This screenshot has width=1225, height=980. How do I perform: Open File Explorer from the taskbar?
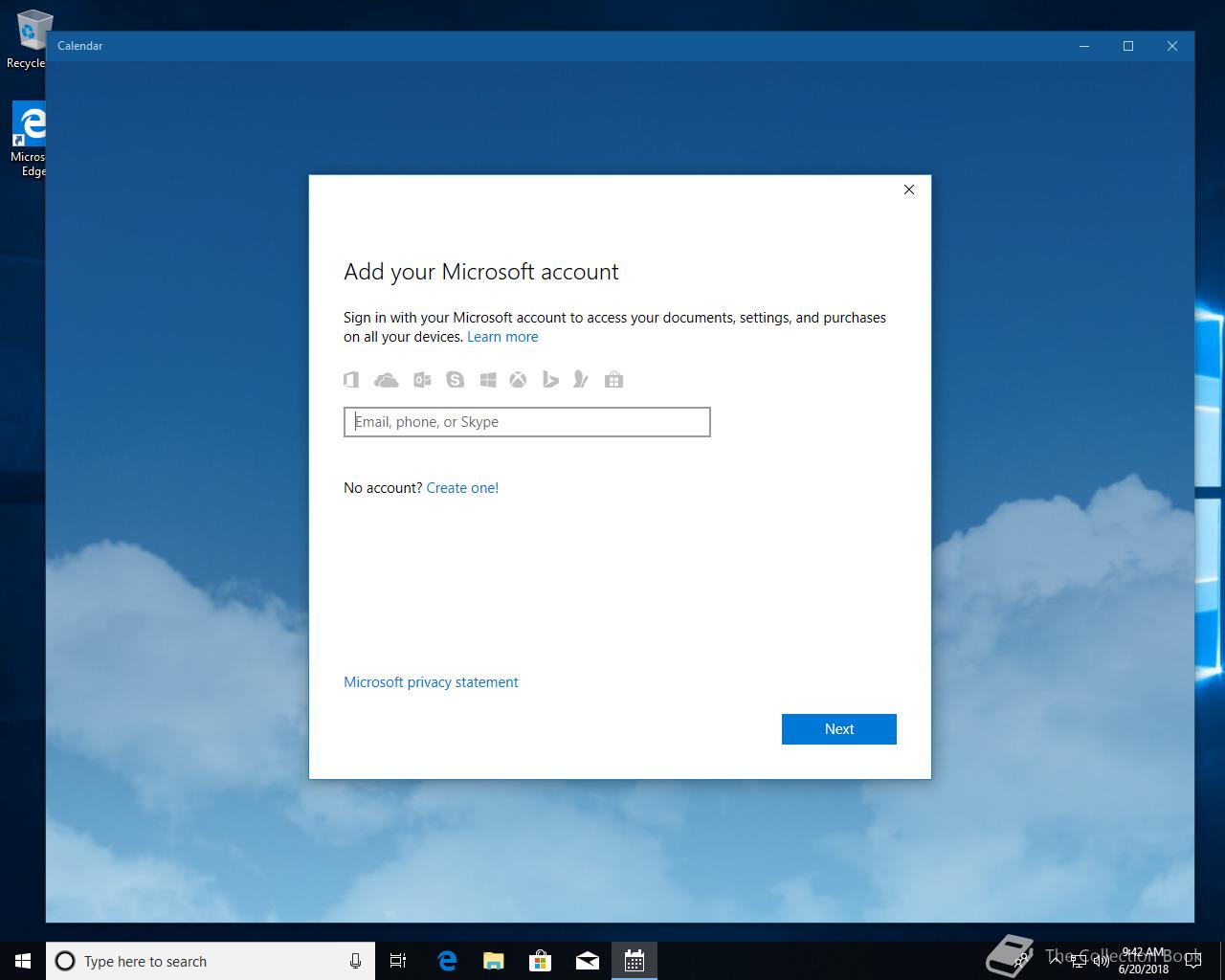494,961
